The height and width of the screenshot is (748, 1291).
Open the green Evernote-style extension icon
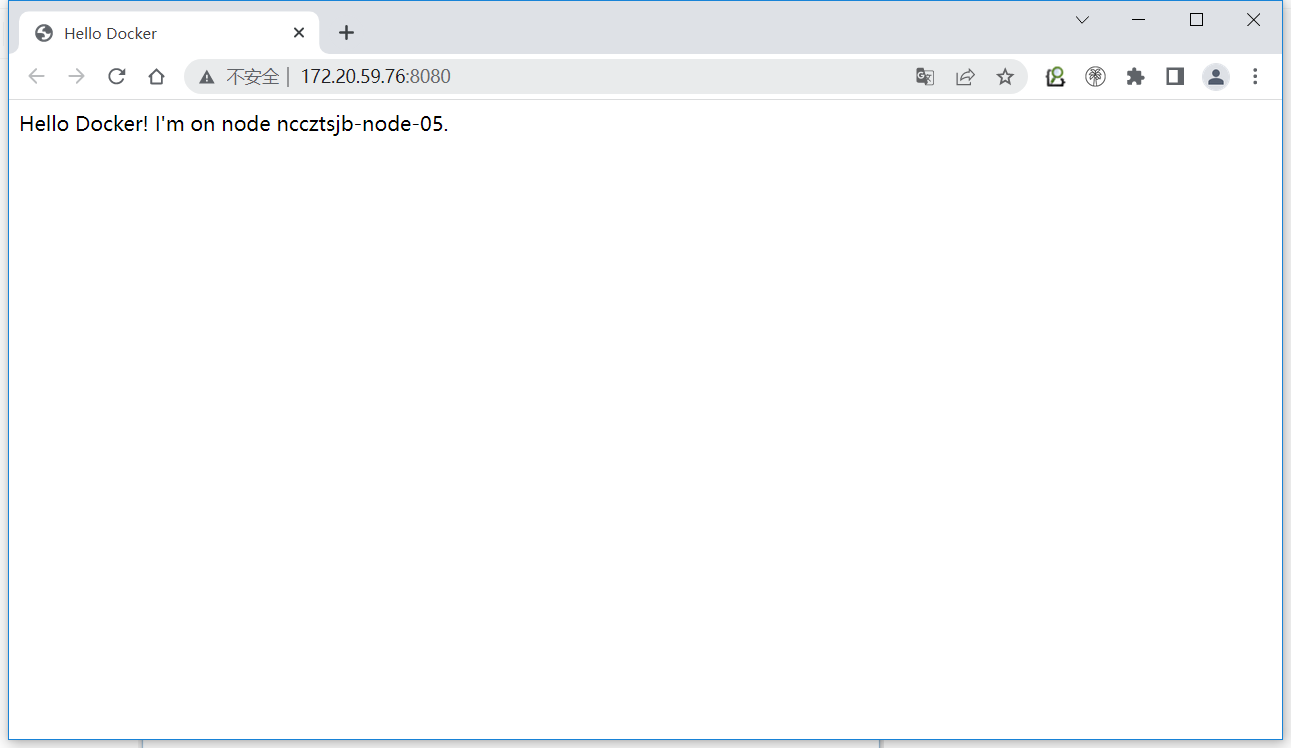tap(1055, 77)
